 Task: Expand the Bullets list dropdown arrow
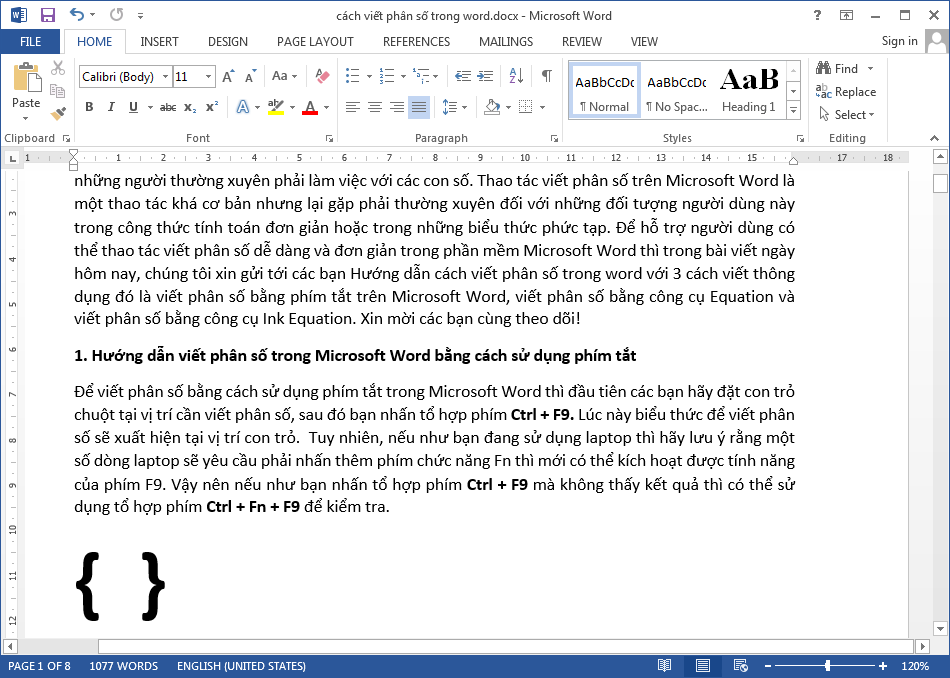click(369, 77)
